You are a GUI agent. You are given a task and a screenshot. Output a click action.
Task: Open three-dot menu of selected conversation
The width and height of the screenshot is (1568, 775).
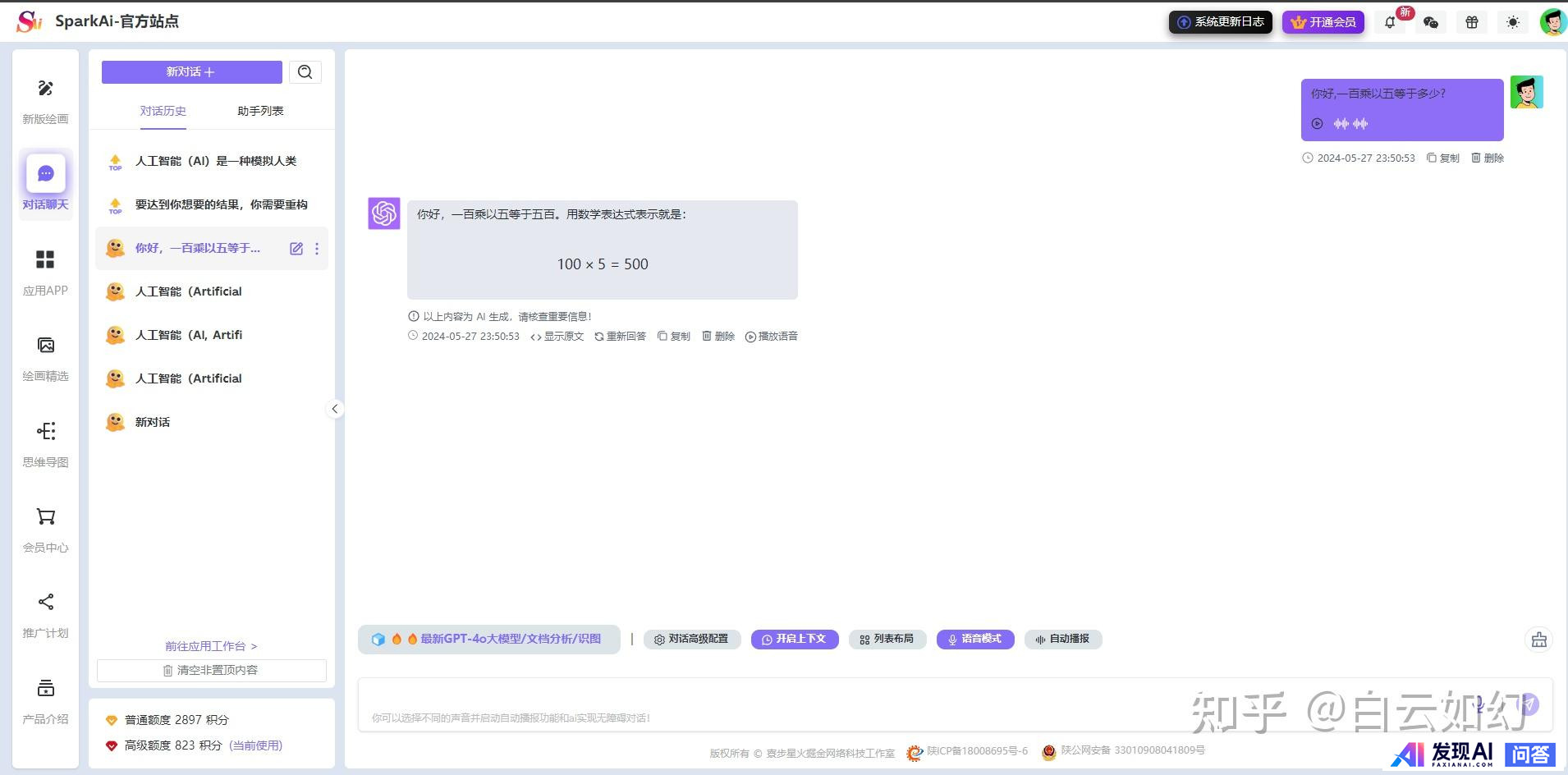click(x=317, y=249)
